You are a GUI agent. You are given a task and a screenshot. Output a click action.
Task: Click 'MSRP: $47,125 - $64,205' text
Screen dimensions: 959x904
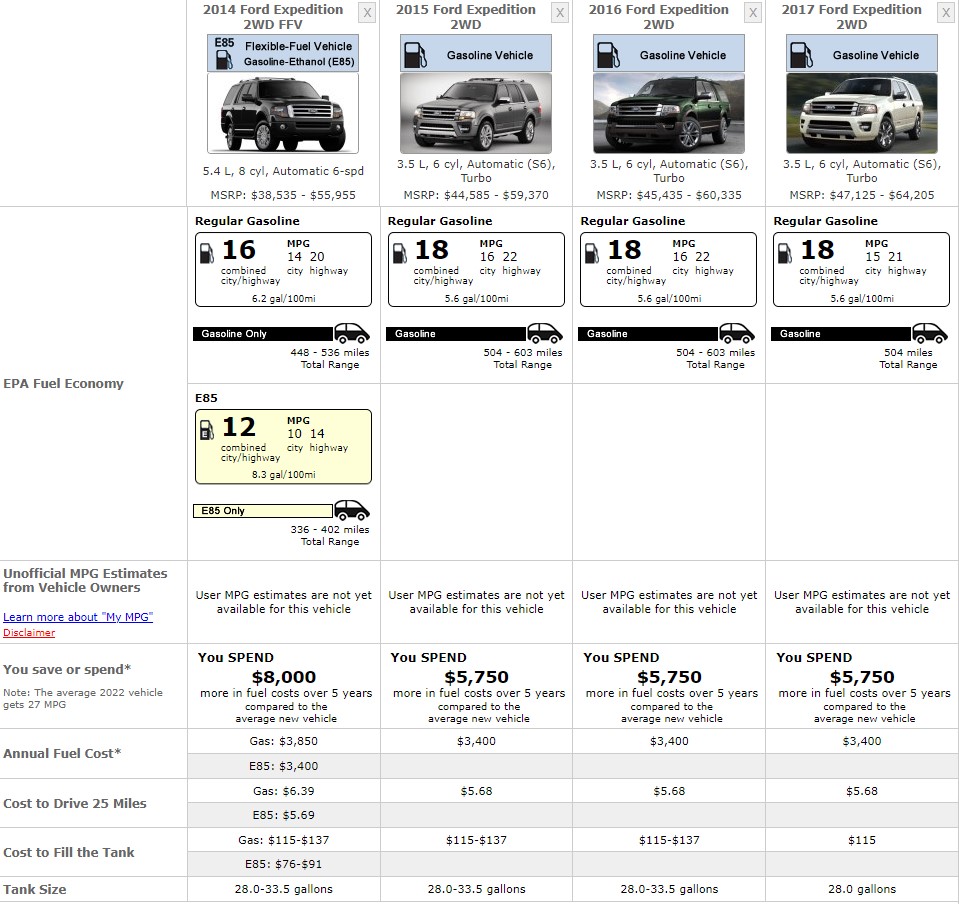click(x=862, y=195)
